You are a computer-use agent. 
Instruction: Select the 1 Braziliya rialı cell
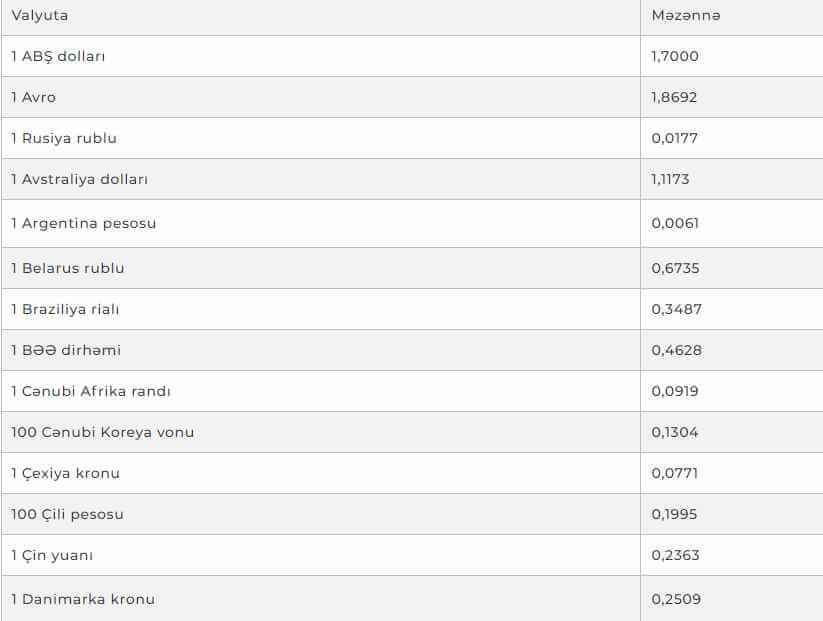(x=65, y=309)
